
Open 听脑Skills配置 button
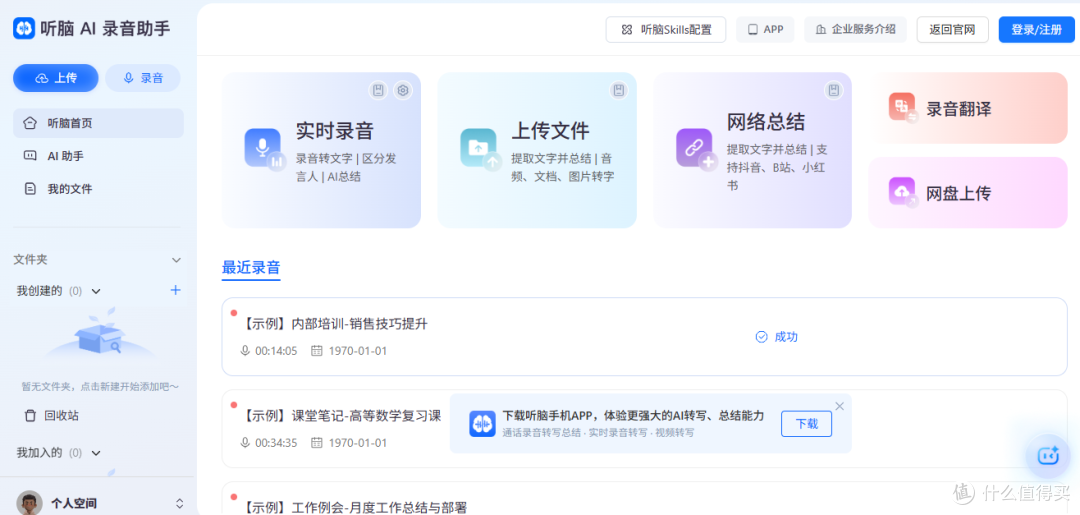665,30
